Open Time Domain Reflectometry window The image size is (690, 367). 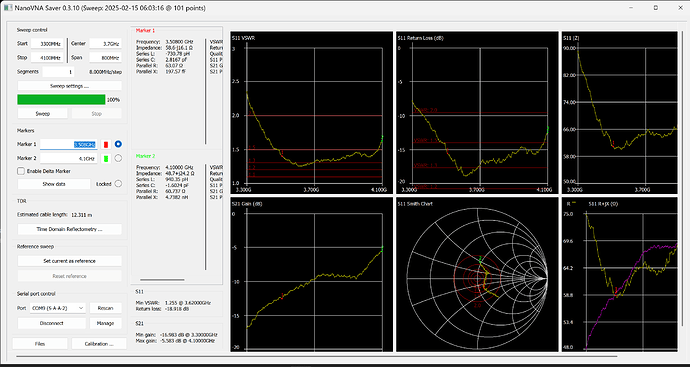[70, 229]
